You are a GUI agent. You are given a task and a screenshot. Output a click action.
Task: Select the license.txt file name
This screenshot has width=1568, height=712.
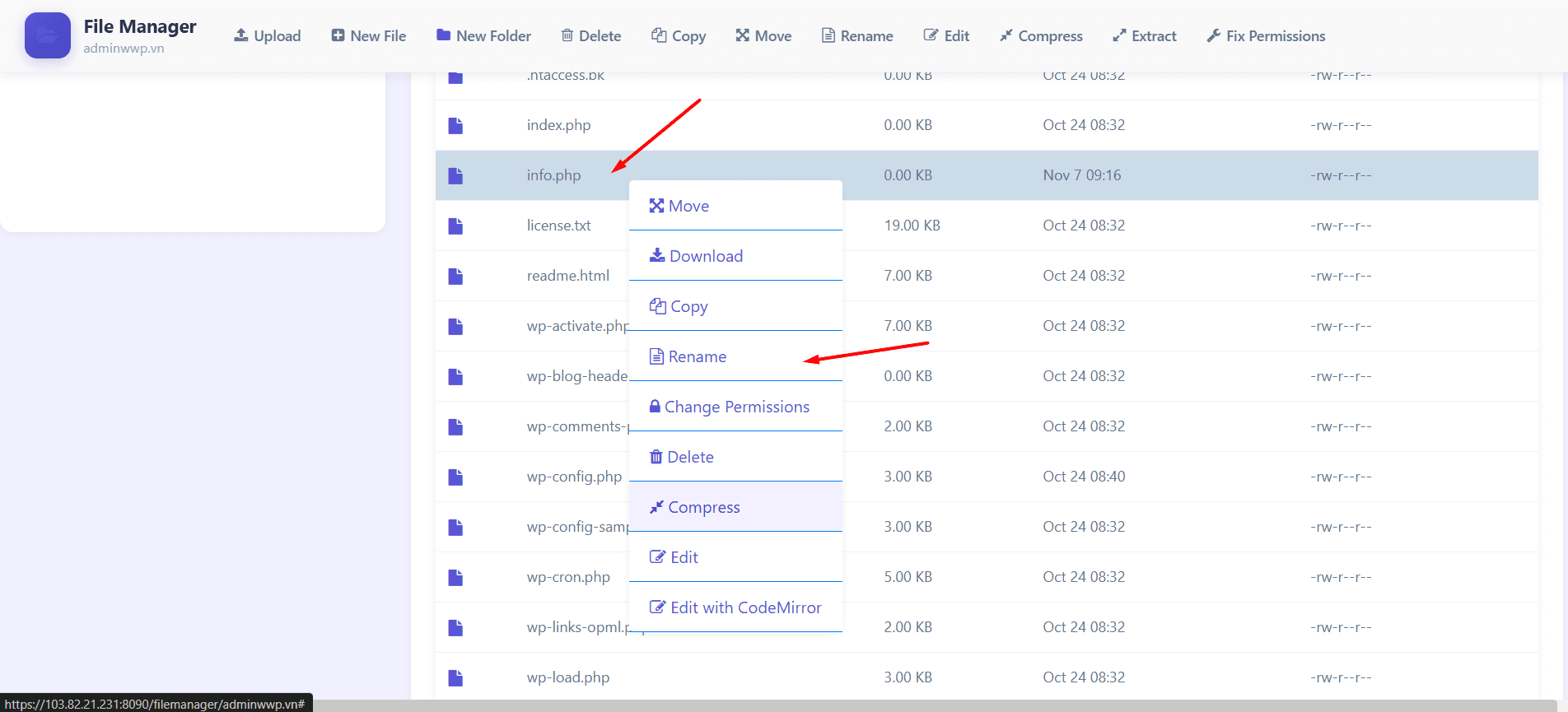pos(558,226)
